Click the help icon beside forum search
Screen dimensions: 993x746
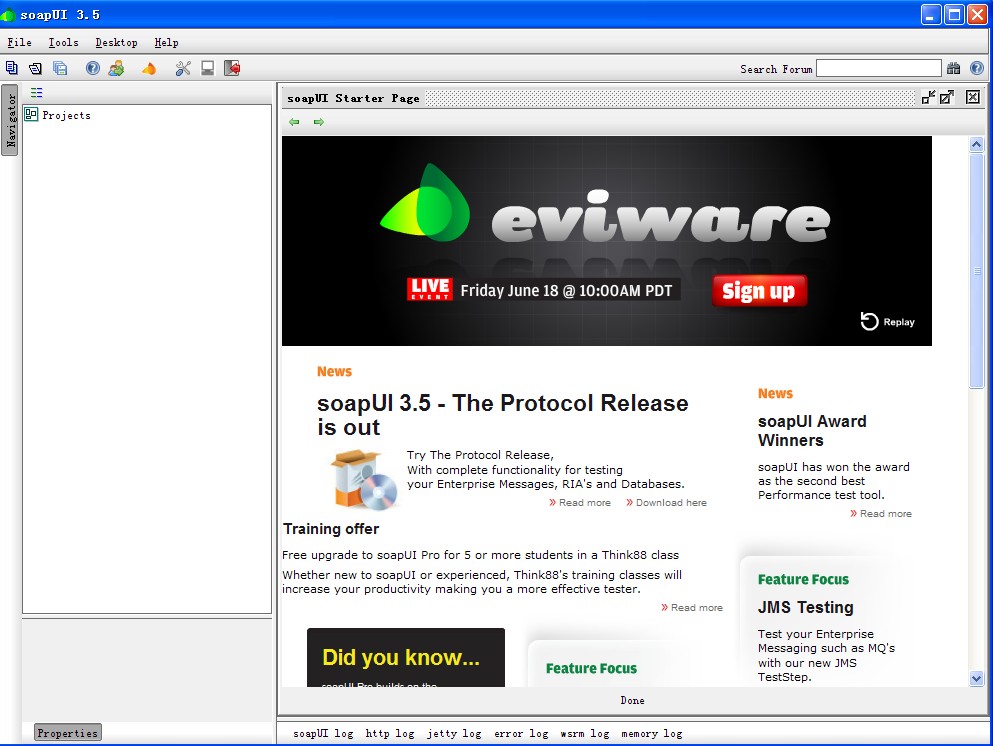point(977,68)
